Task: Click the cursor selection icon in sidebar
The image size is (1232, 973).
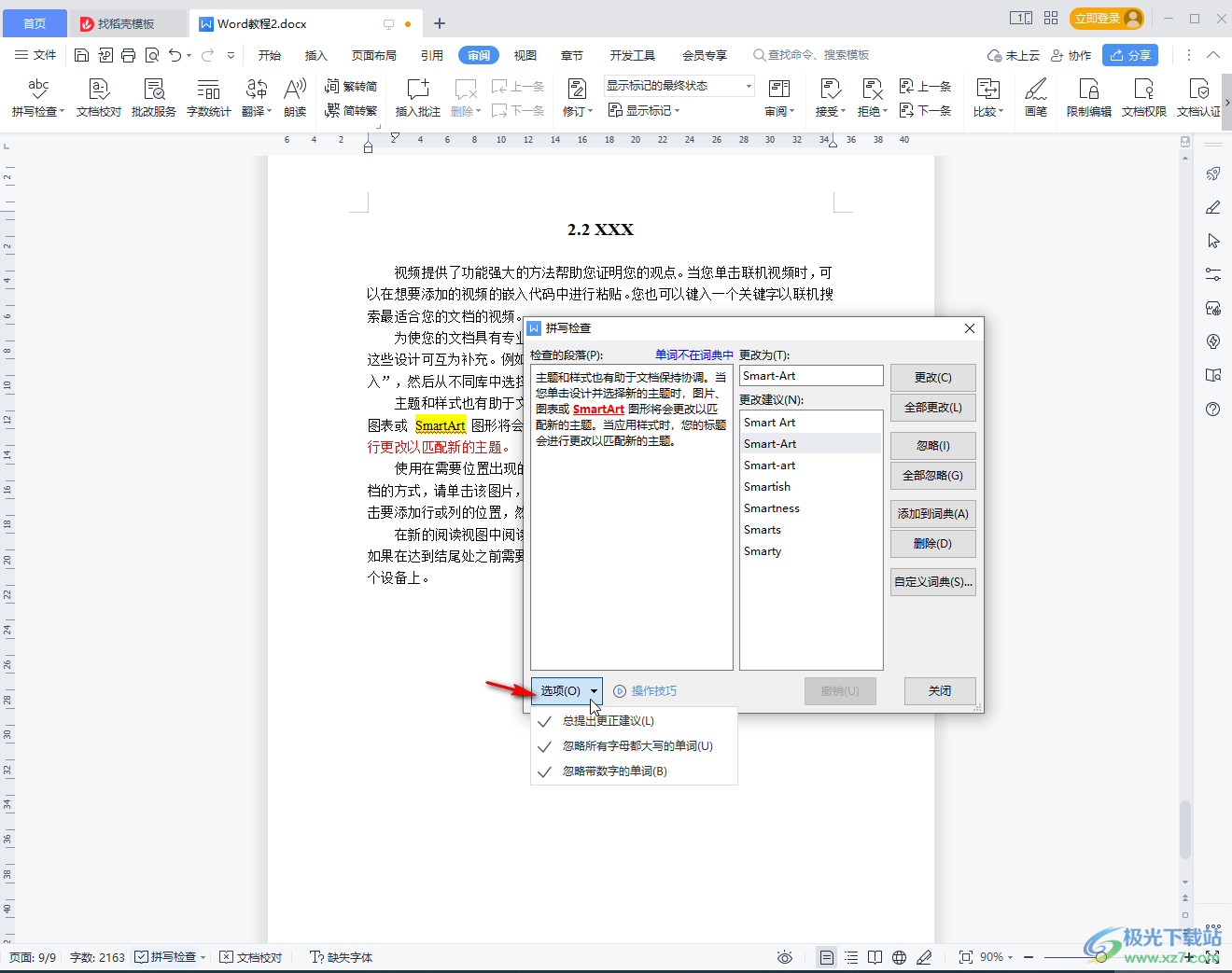Action: click(x=1213, y=241)
